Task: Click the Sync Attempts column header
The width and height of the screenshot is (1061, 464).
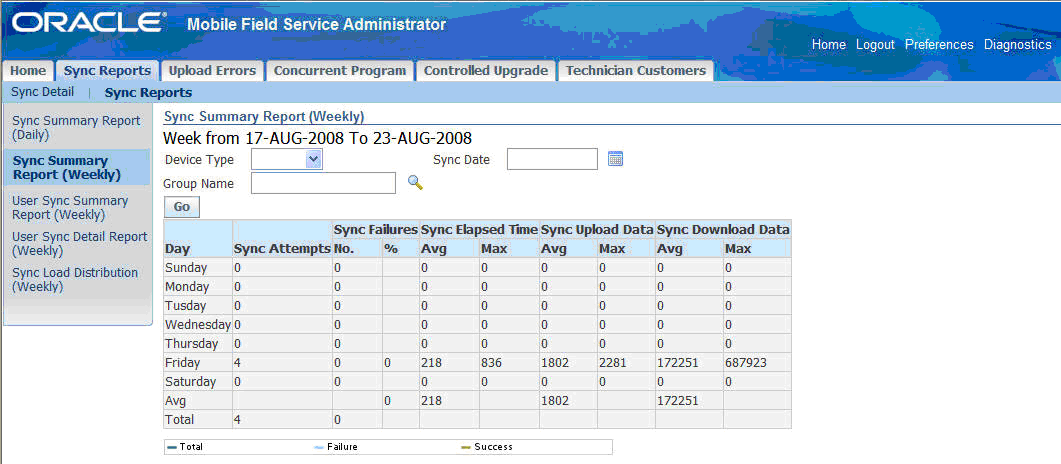Action: tap(282, 249)
